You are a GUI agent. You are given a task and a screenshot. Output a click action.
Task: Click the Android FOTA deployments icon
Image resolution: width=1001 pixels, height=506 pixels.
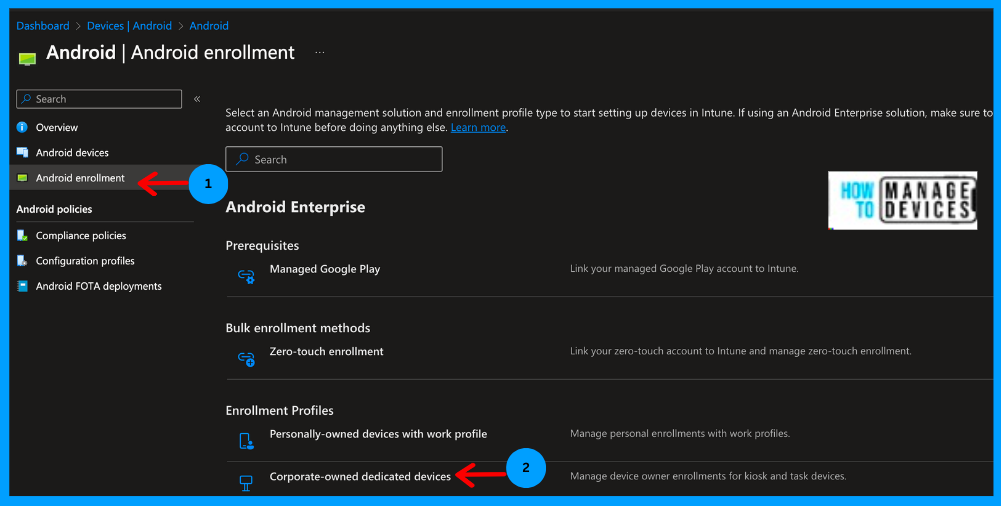(22, 286)
